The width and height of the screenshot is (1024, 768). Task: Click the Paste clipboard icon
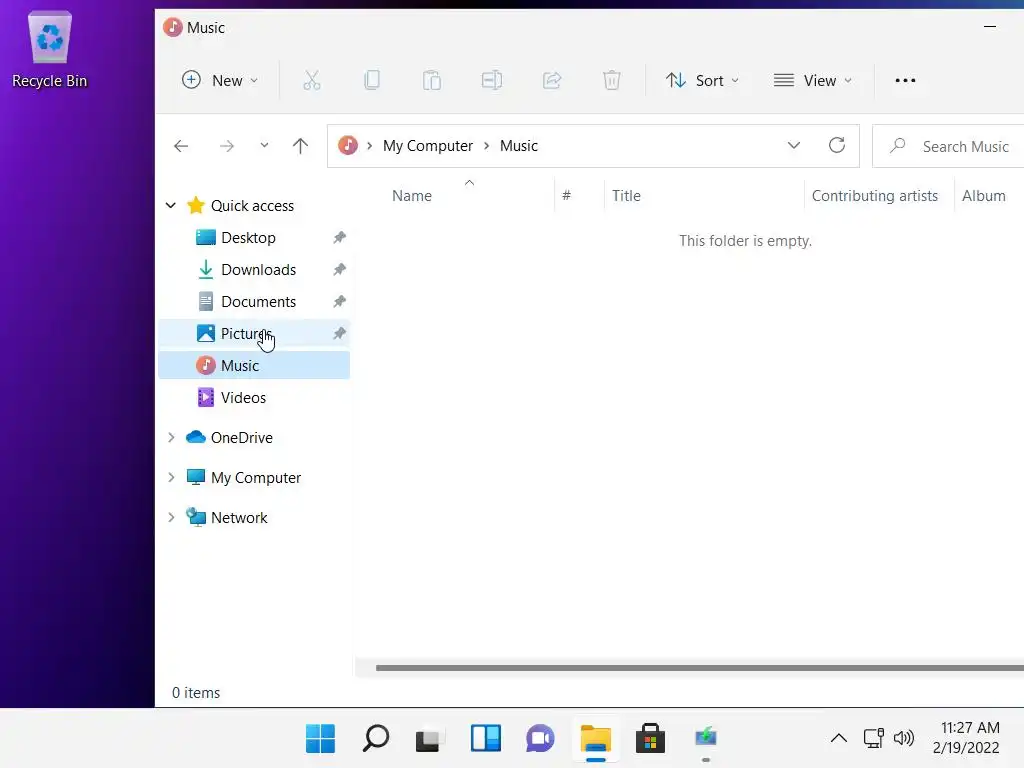click(432, 80)
